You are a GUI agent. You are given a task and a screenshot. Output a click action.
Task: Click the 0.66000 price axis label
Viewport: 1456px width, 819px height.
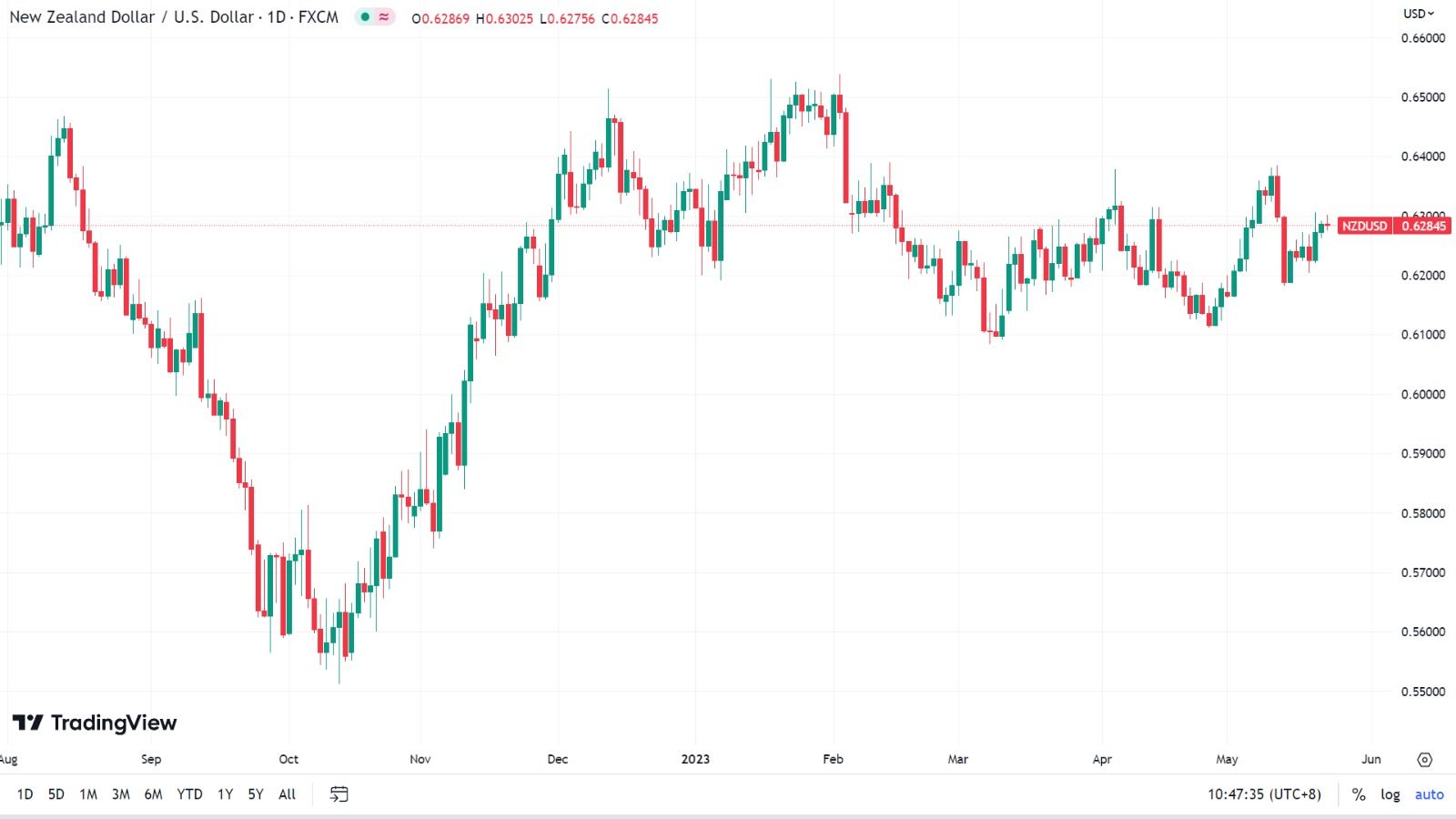coord(1423,38)
